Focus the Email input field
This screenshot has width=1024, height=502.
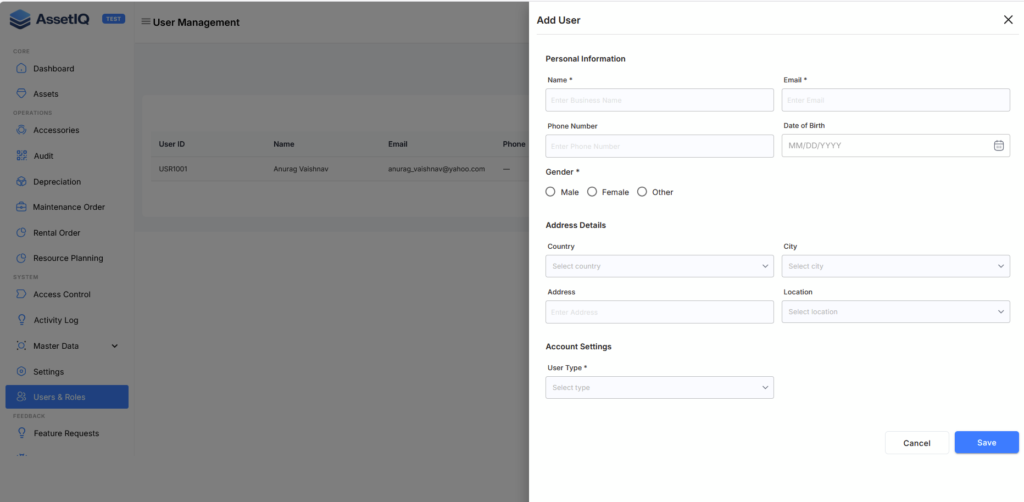(x=896, y=101)
